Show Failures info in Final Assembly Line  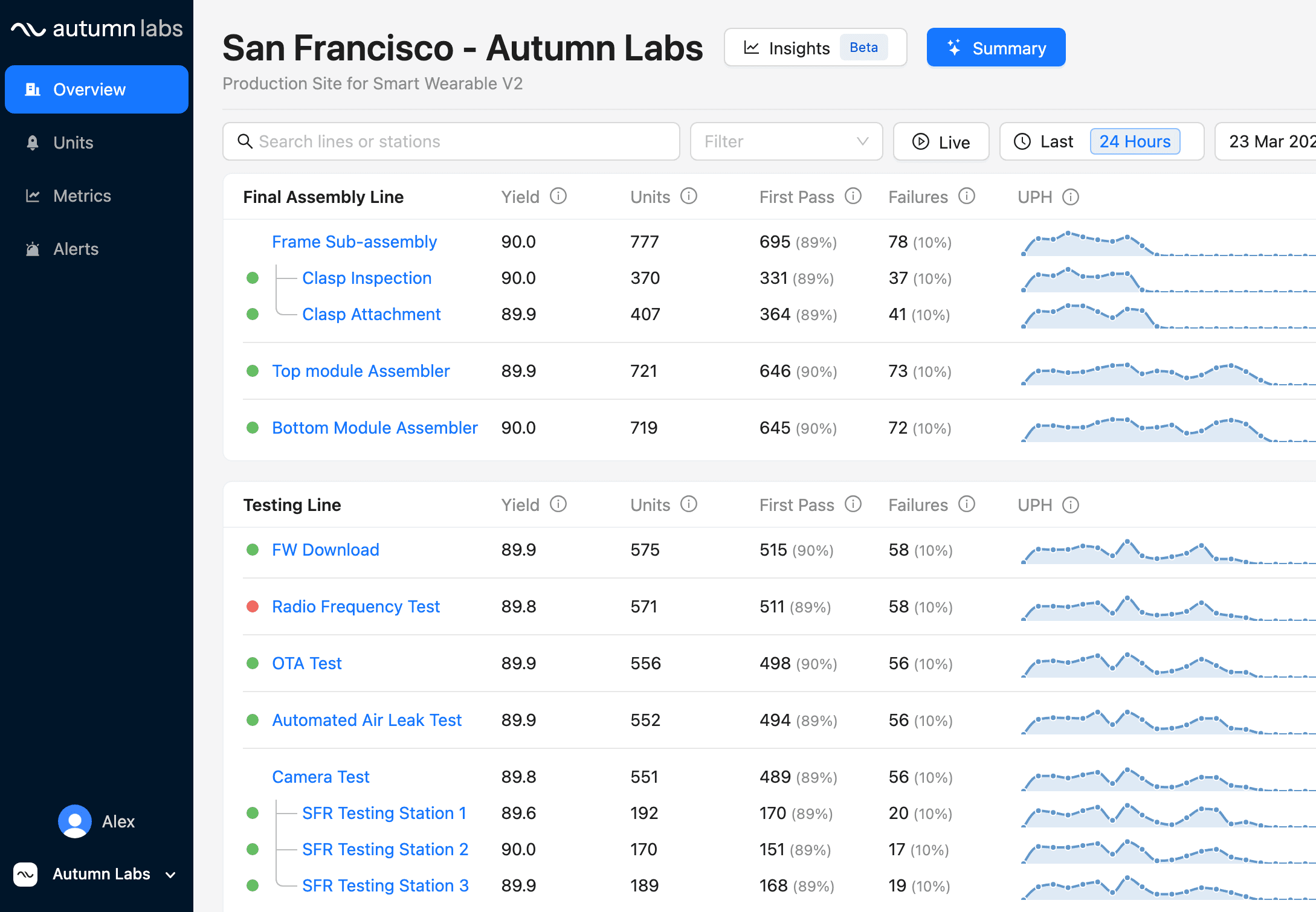(967, 196)
